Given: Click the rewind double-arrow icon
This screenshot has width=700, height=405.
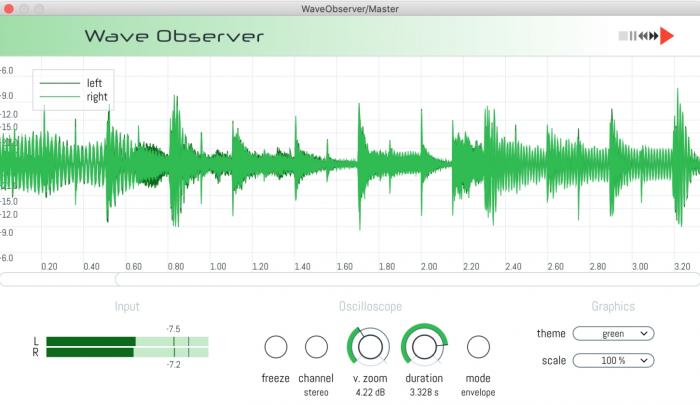Looking at the screenshot, I should [x=643, y=36].
